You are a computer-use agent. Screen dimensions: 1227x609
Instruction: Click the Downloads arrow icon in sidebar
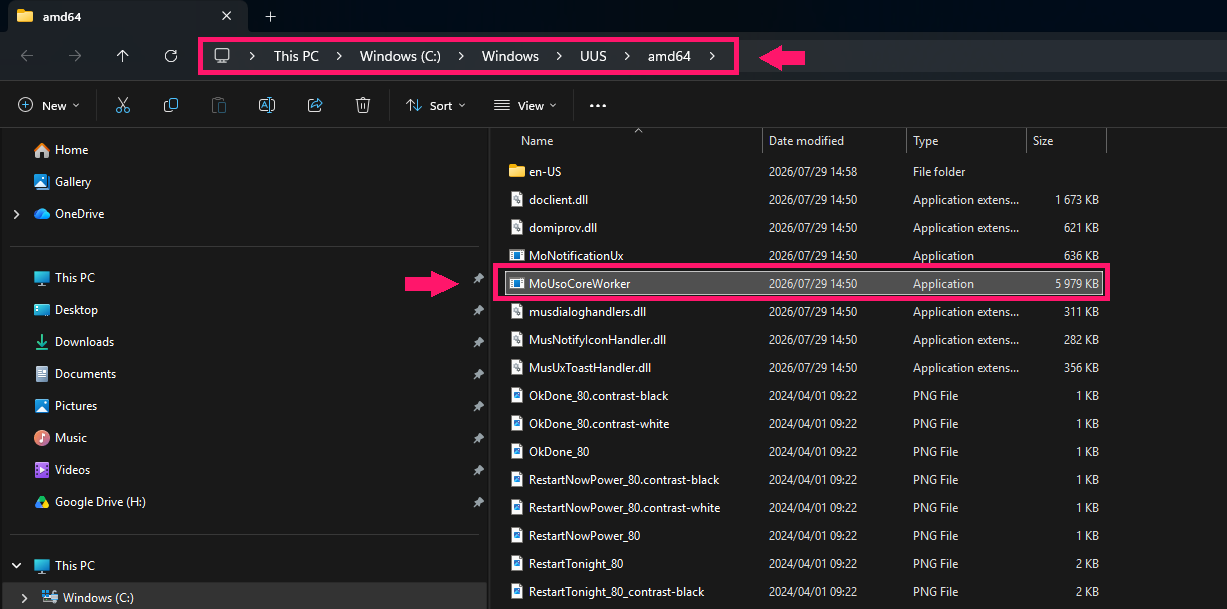point(41,342)
